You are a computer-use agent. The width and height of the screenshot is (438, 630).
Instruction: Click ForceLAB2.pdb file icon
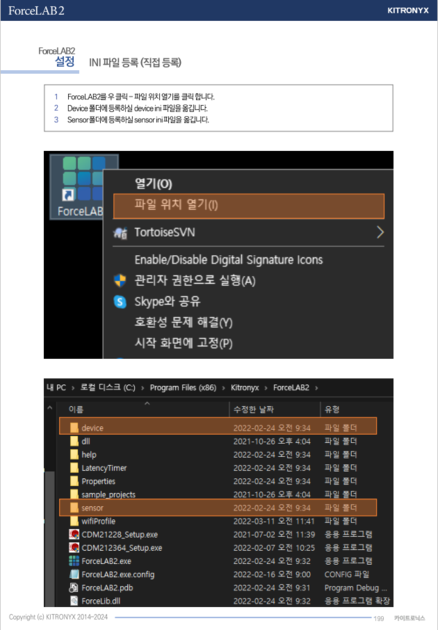coord(74,587)
